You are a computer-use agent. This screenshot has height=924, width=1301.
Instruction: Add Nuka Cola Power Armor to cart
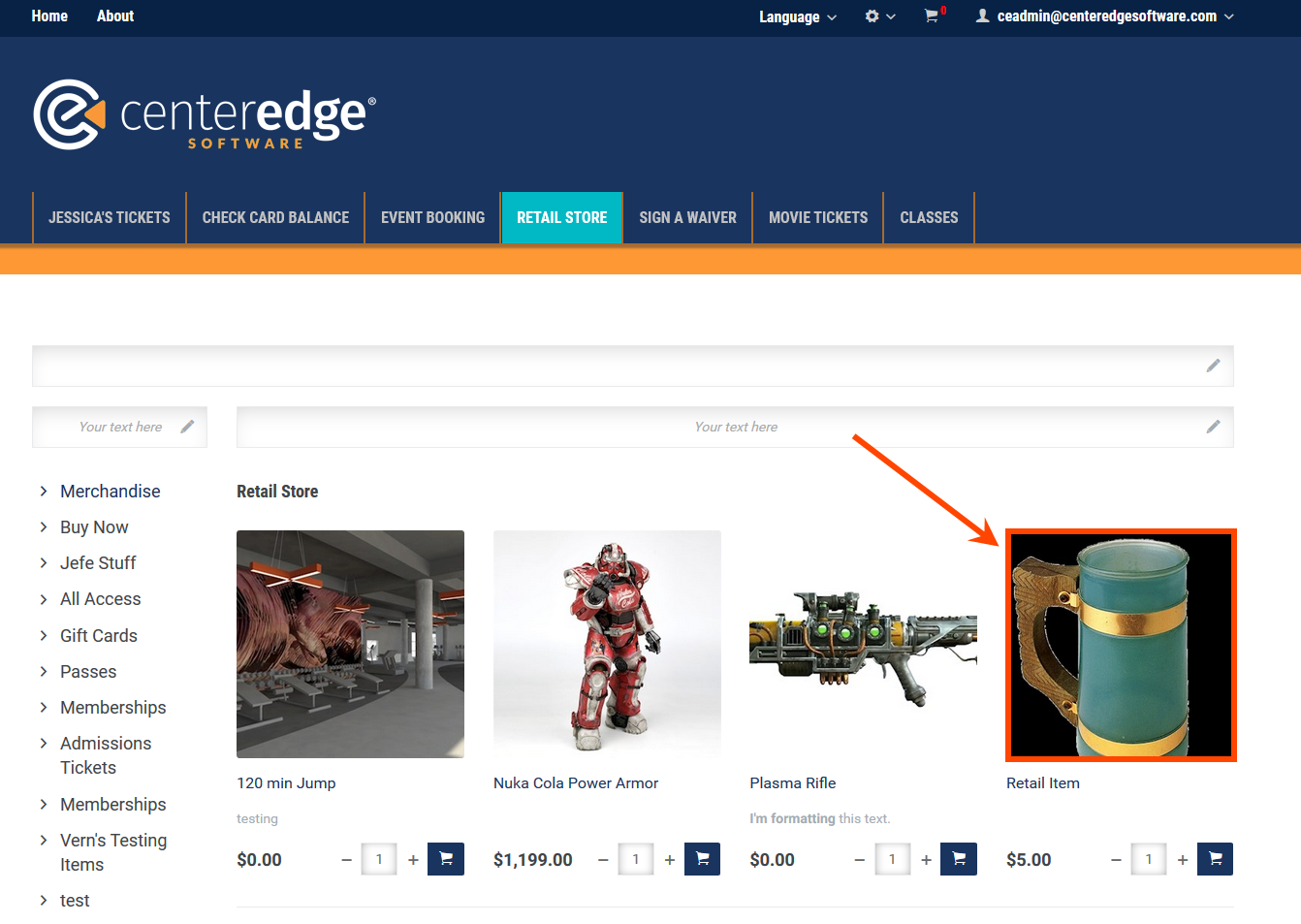click(x=702, y=859)
